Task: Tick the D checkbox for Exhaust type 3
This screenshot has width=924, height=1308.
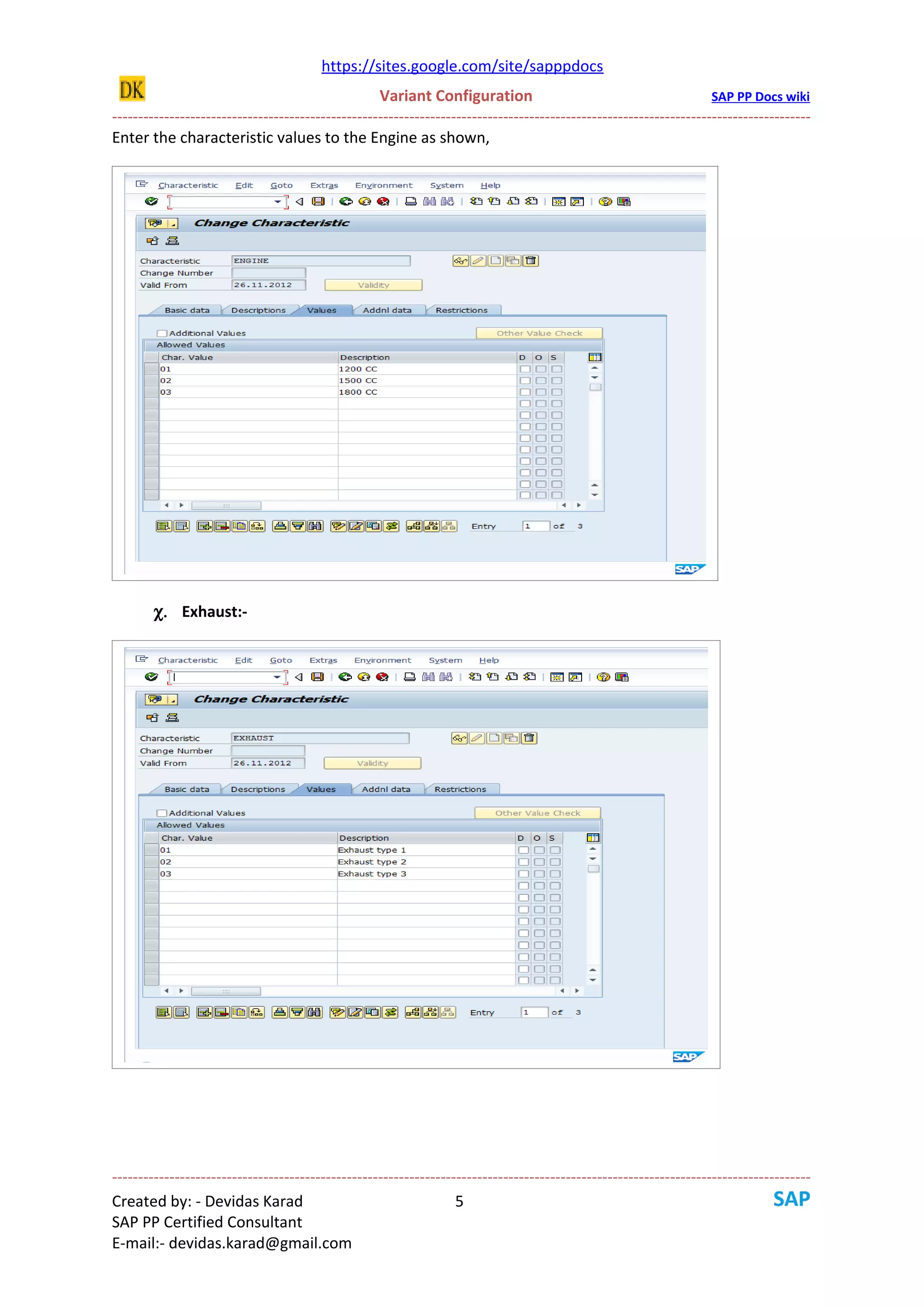Action: (523, 874)
